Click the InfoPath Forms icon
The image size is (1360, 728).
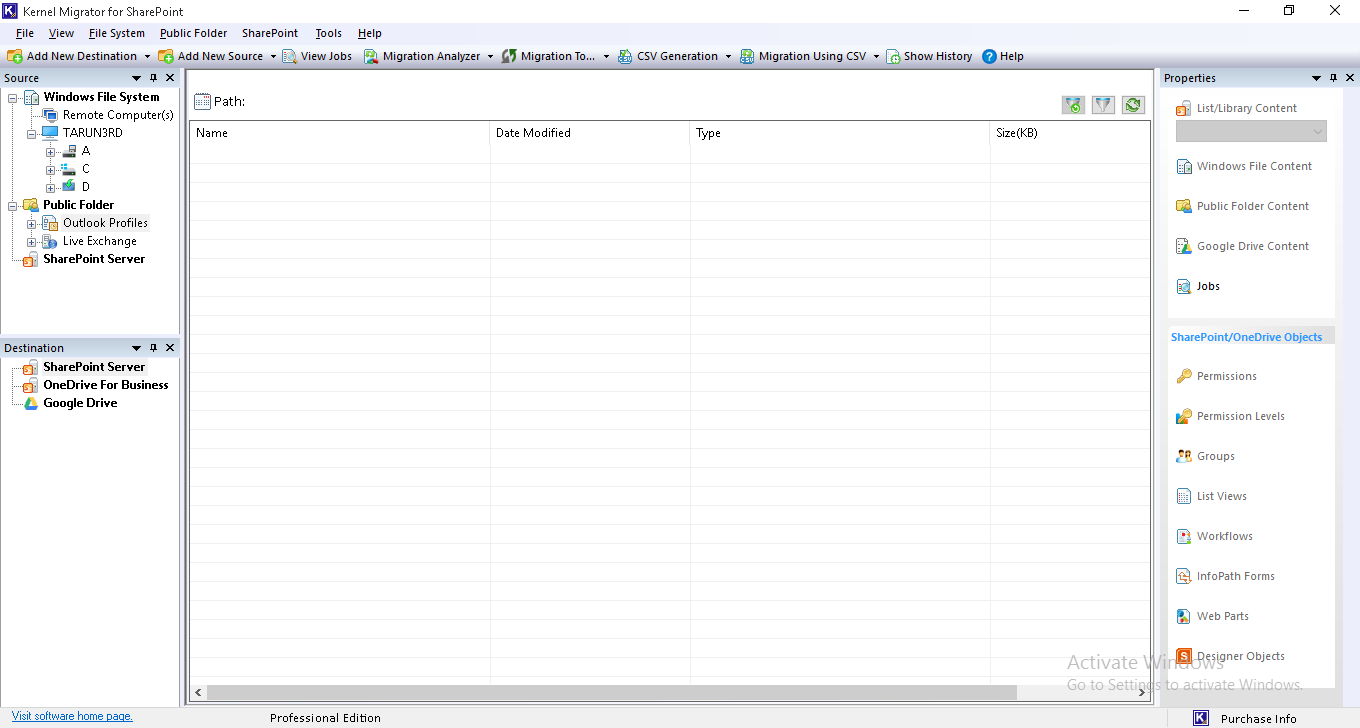coord(1184,576)
